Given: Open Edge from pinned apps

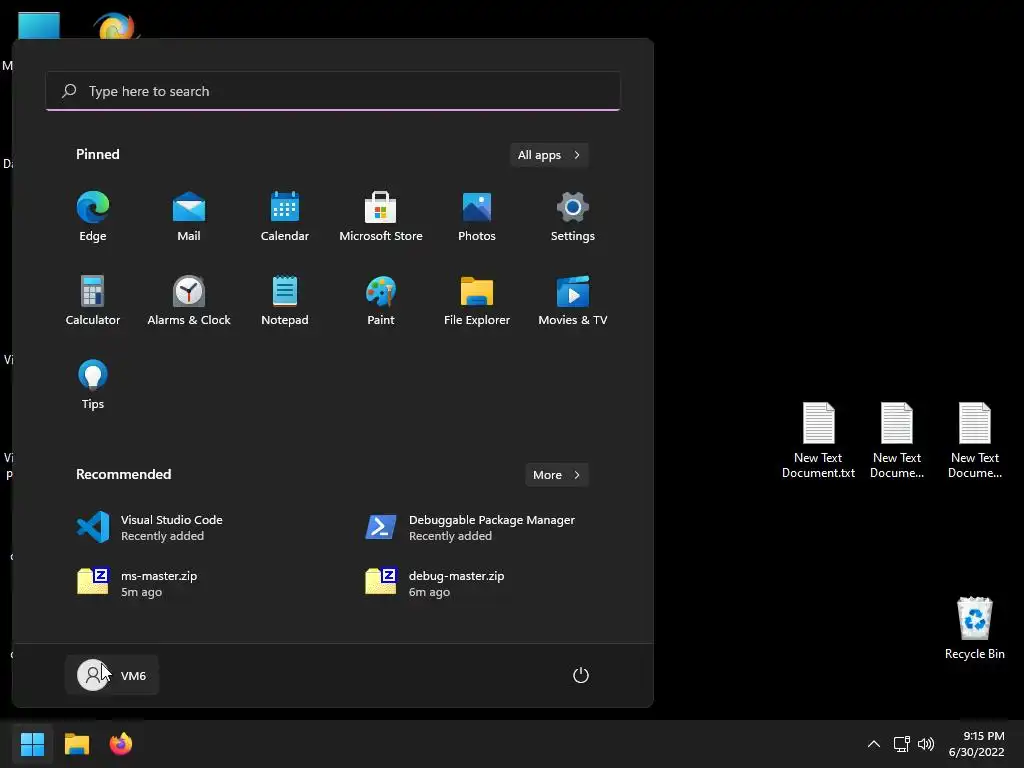Looking at the screenshot, I should [x=93, y=217].
